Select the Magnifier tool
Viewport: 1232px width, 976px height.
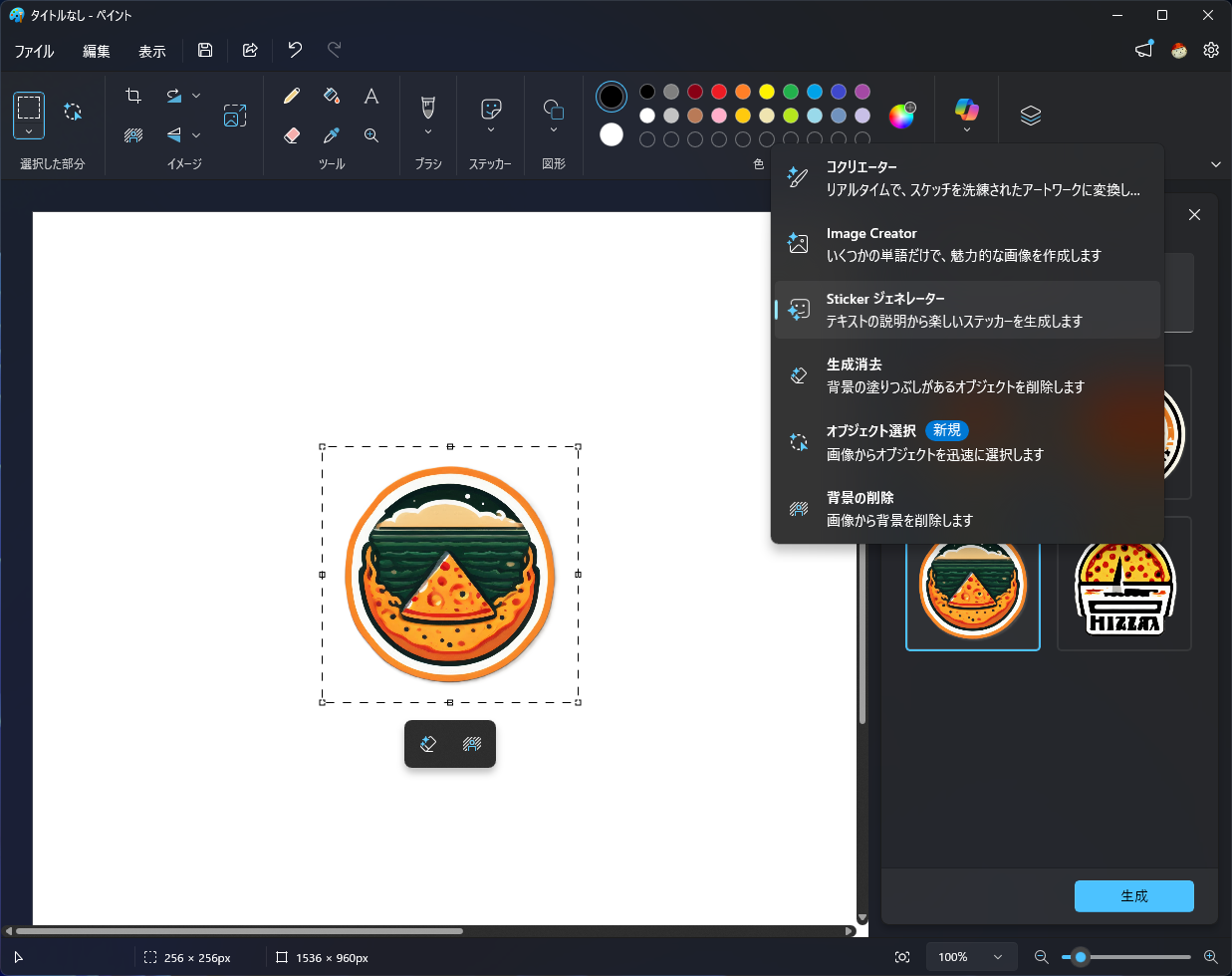(x=371, y=134)
